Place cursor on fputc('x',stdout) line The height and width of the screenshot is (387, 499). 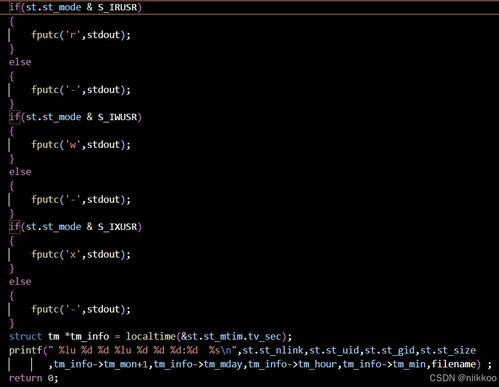coord(81,254)
